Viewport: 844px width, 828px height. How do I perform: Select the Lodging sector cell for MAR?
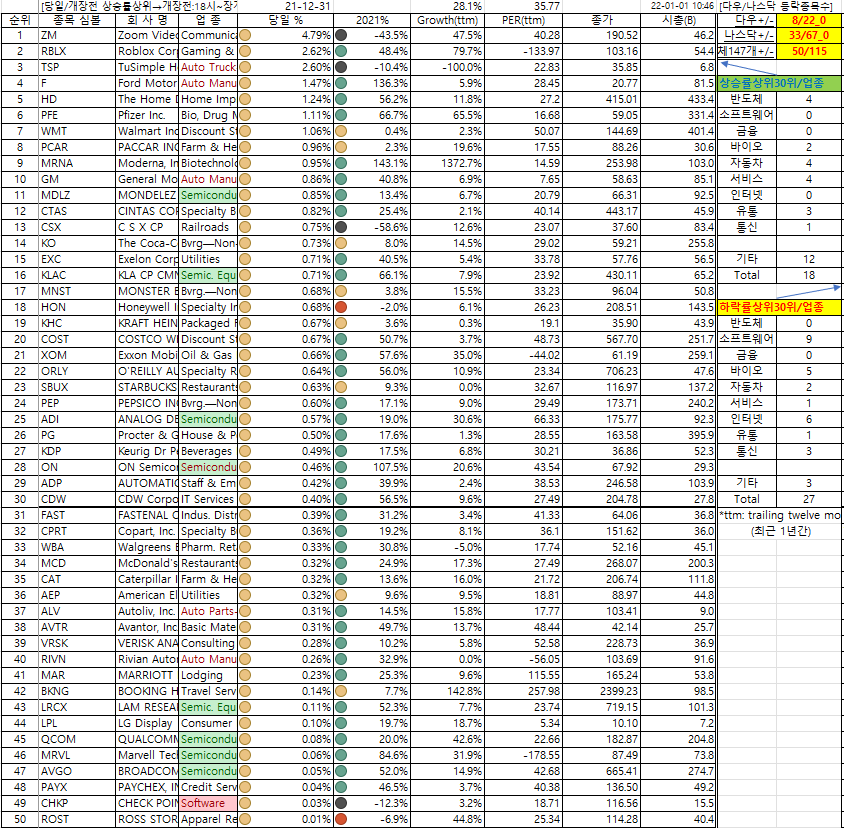(208, 675)
